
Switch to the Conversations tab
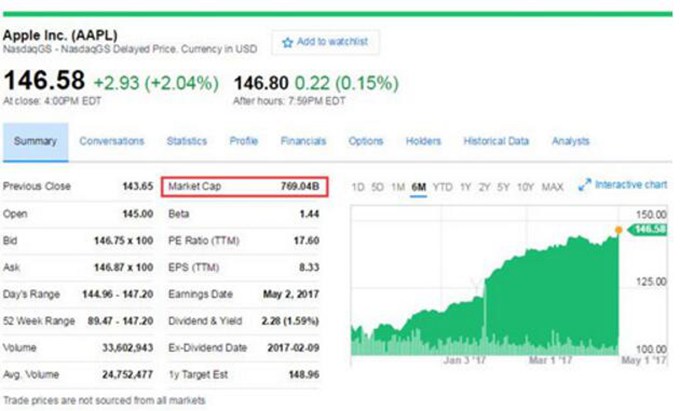pos(112,141)
